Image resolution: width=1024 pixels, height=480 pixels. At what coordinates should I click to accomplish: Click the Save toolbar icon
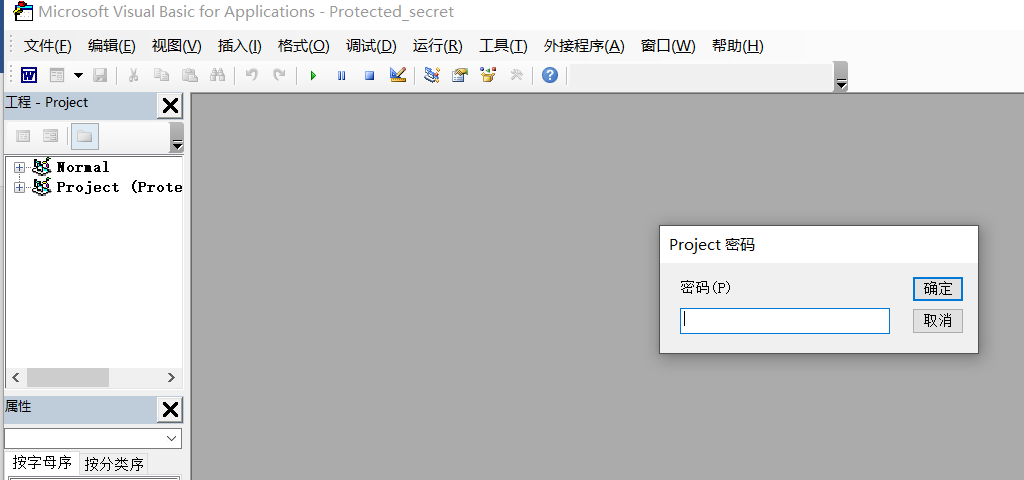(100, 75)
